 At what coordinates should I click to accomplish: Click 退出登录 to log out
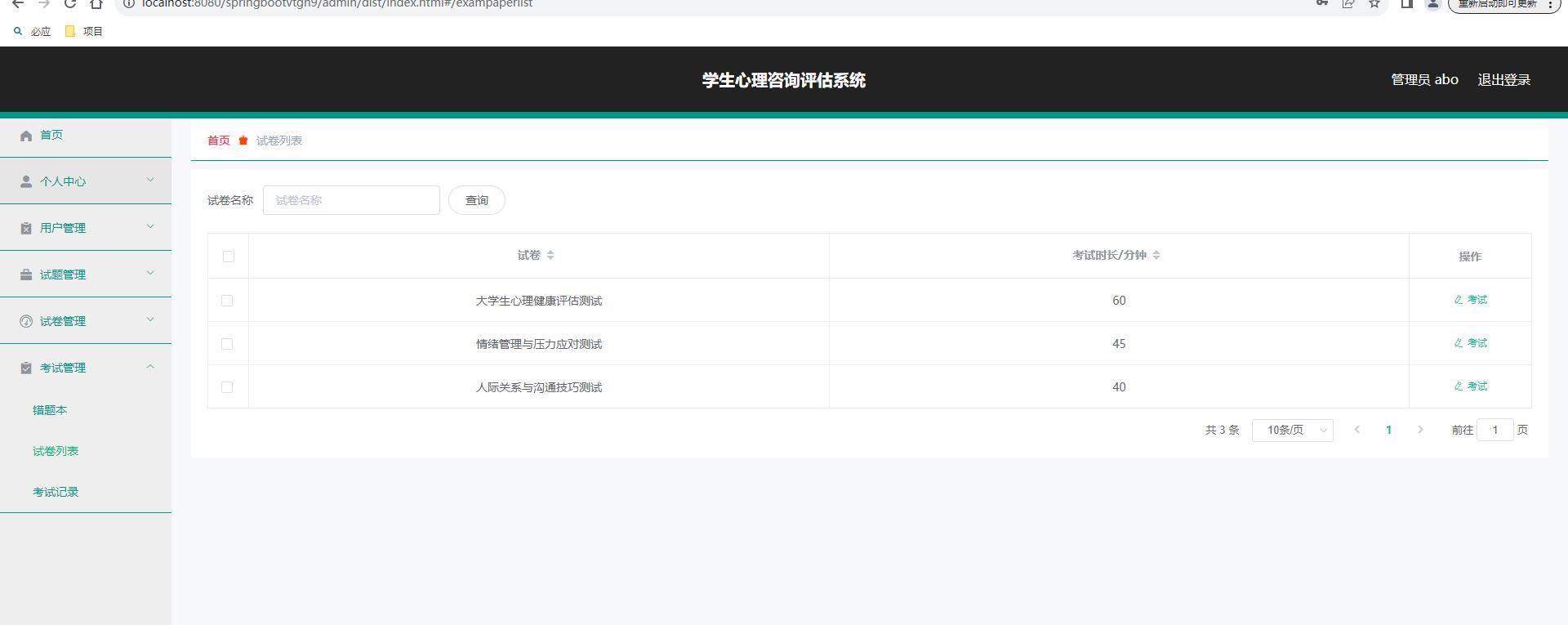pyautogui.click(x=1503, y=80)
